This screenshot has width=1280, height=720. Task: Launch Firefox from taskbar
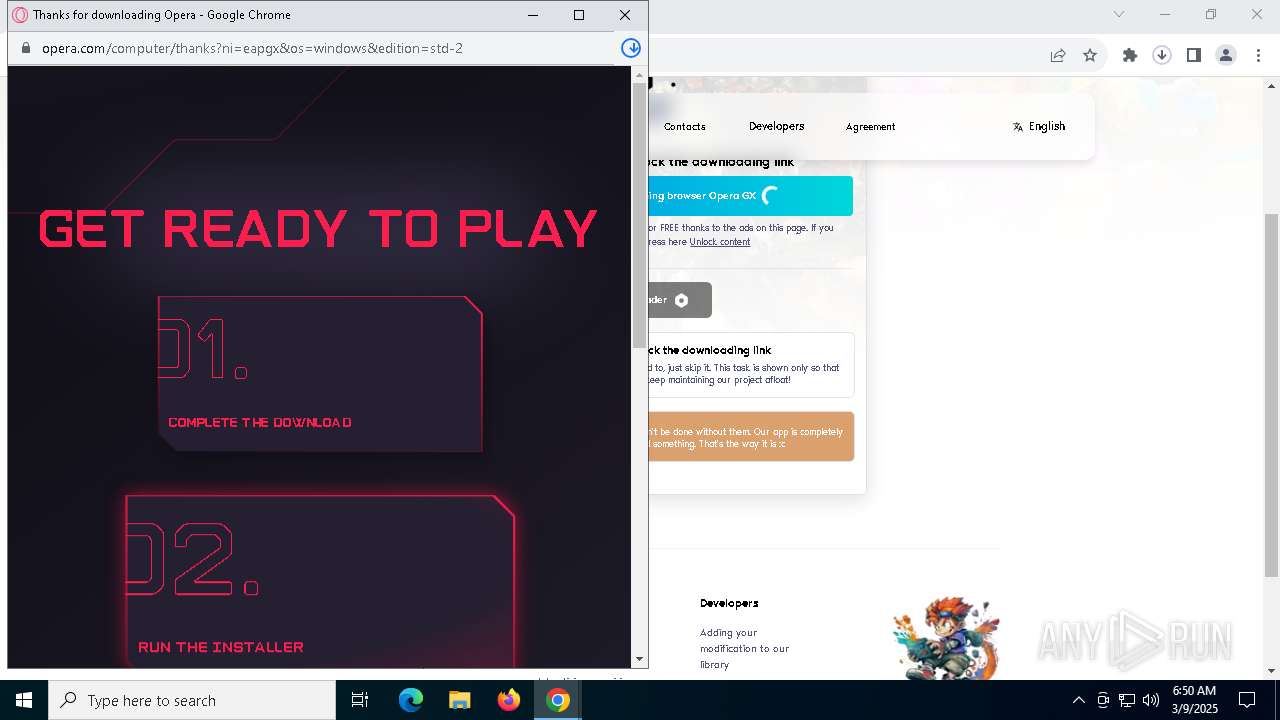click(509, 700)
